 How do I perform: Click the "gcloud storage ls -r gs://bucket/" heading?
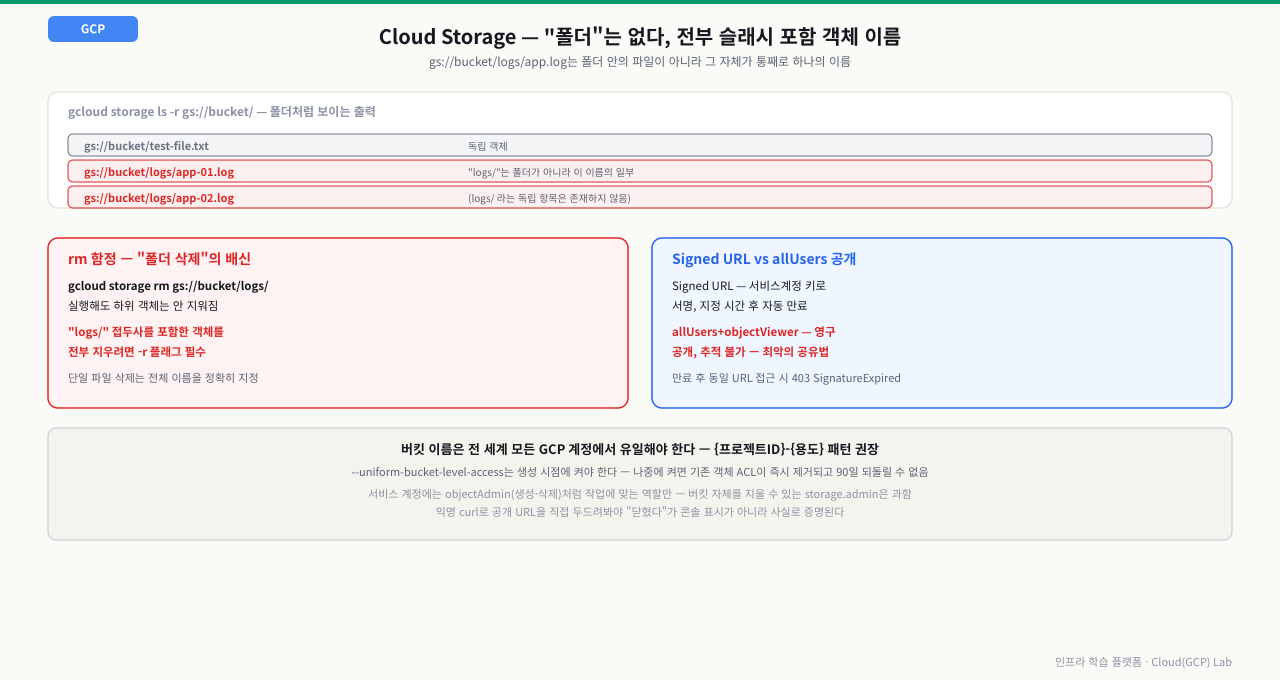[x=222, y=112]
